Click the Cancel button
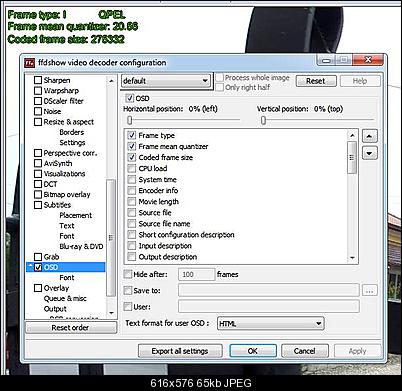Image resolution: width=402 pixels, height=391 pixels. (x=305, y=351)
